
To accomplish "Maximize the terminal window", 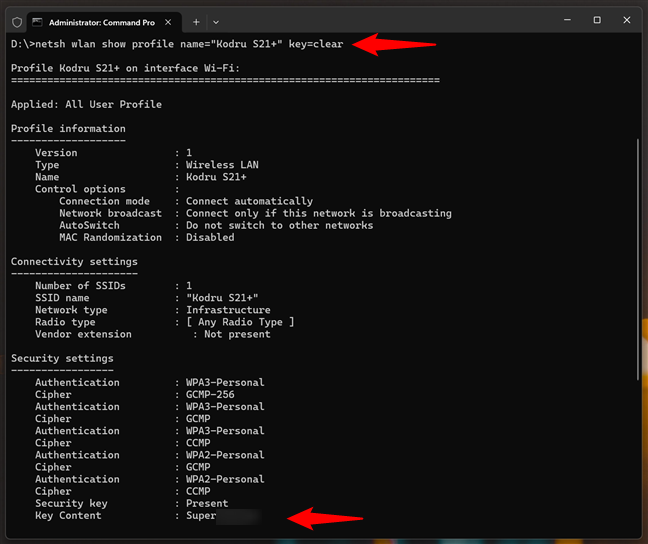I will pos(597,20).
